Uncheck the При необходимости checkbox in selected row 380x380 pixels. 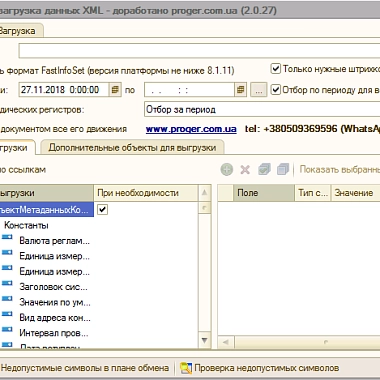pos(103,210)
